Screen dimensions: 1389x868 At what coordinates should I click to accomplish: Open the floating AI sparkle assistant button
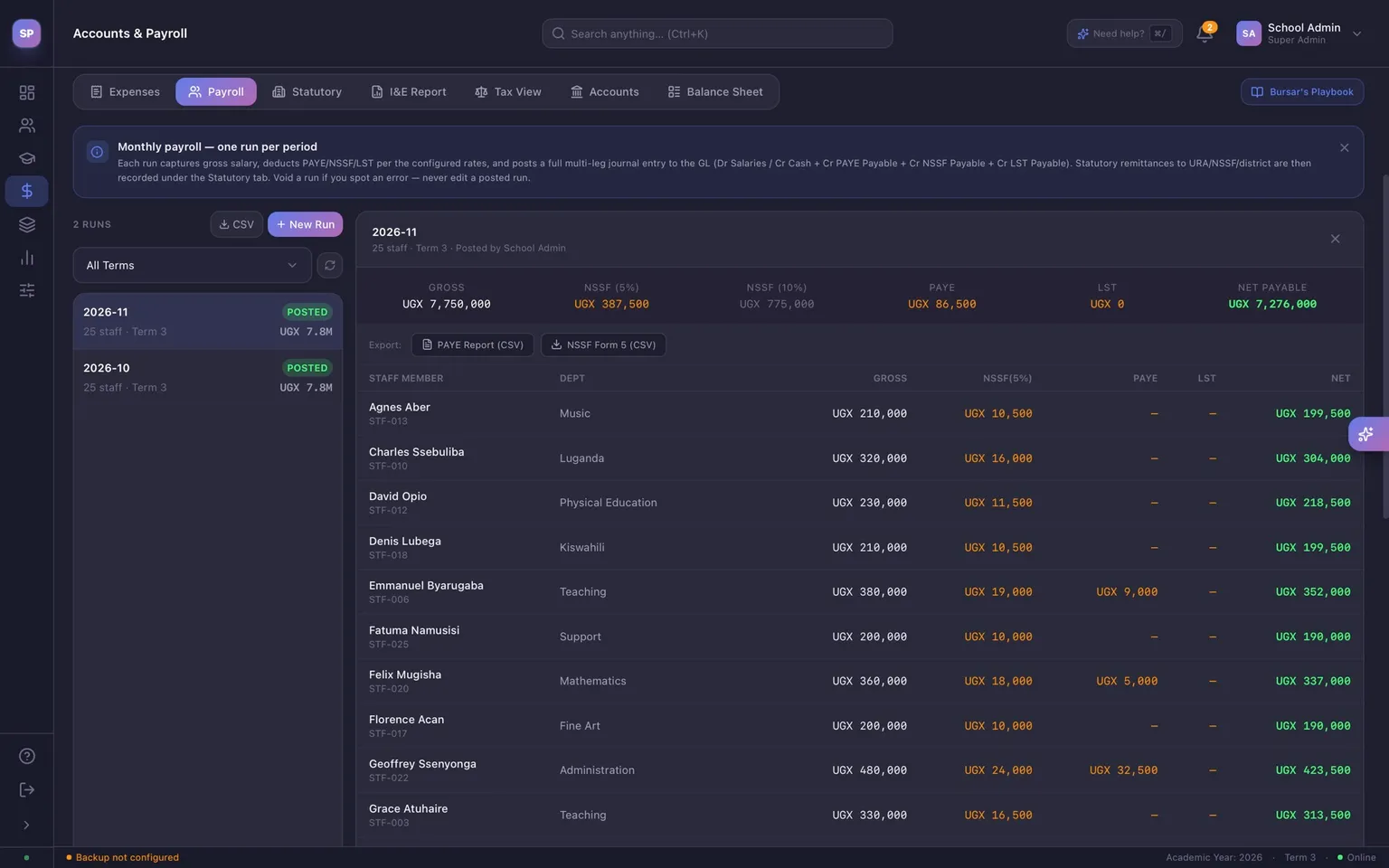pos(1366,434)
